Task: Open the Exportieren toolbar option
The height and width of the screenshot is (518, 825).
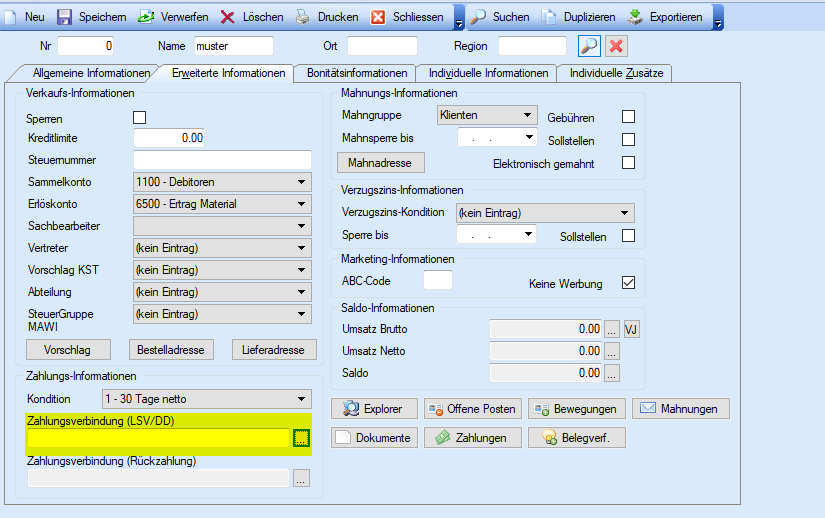Action: coord(668,17)
